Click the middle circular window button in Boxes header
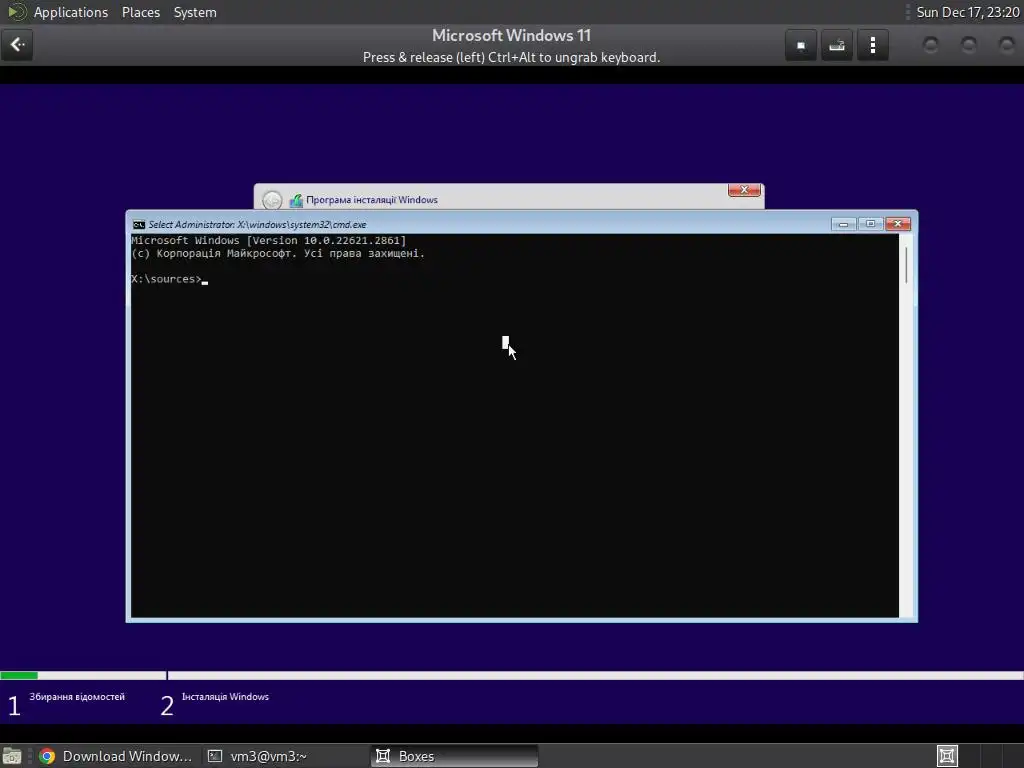This screenshot has height=768, width=1024. (x=968, y=45)
